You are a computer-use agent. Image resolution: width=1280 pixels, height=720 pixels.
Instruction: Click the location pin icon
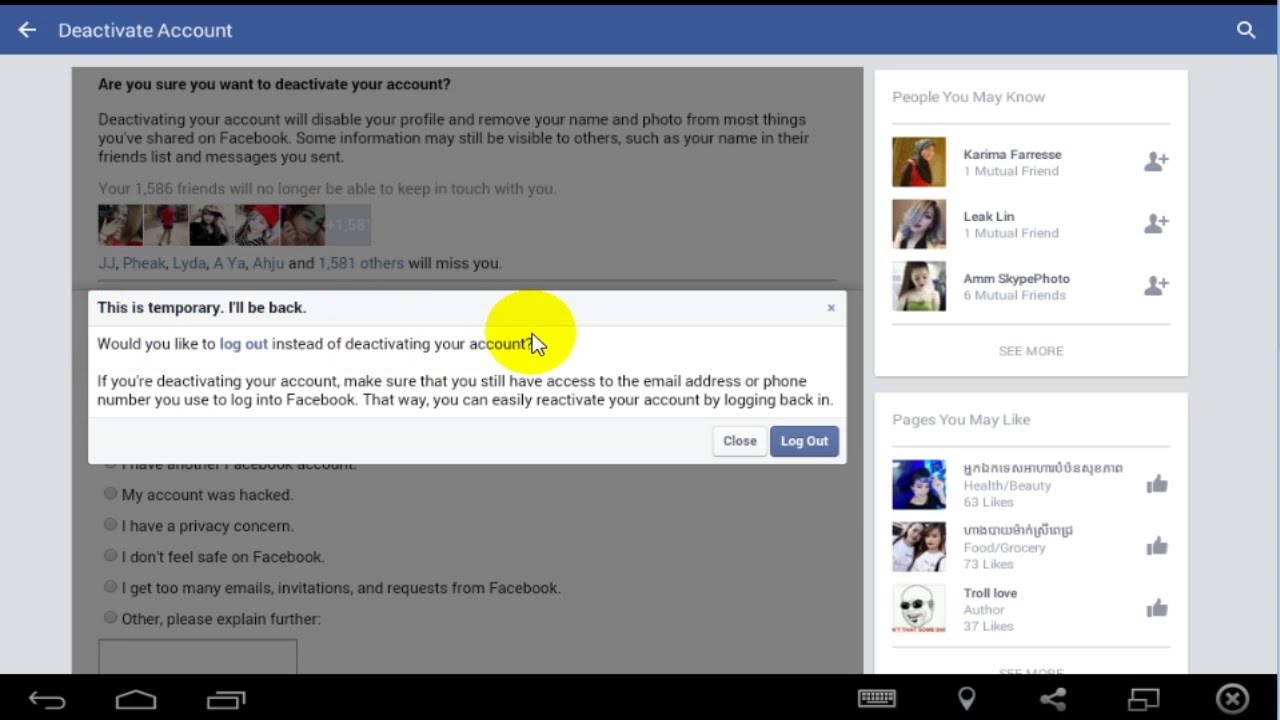tap(967, 698)
